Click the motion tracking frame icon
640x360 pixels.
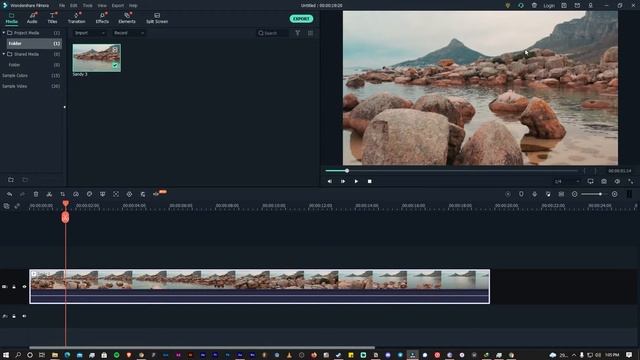coord(116,194)
